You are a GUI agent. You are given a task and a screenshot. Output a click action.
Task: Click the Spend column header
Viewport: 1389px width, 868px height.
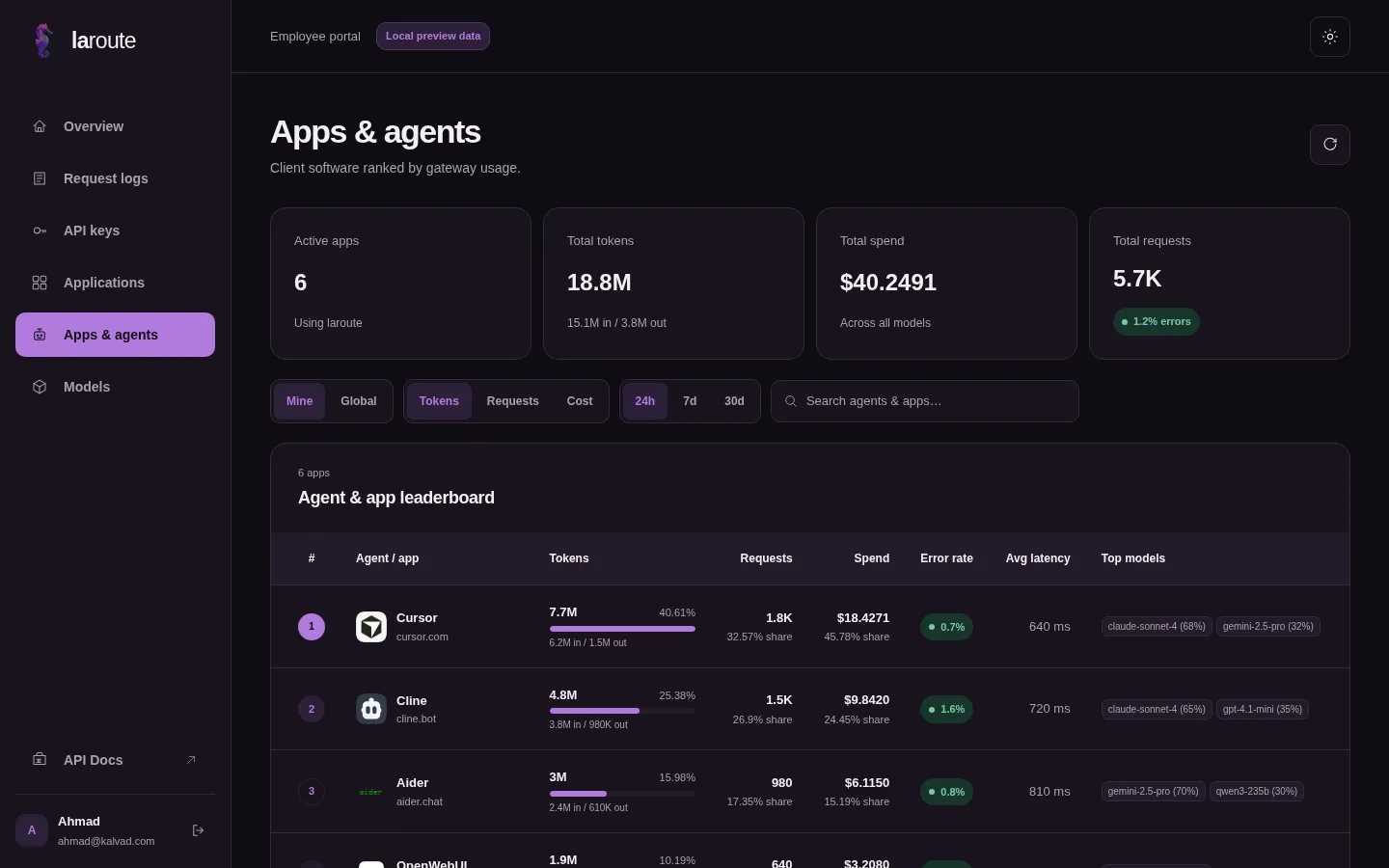(x=871, y=558)
